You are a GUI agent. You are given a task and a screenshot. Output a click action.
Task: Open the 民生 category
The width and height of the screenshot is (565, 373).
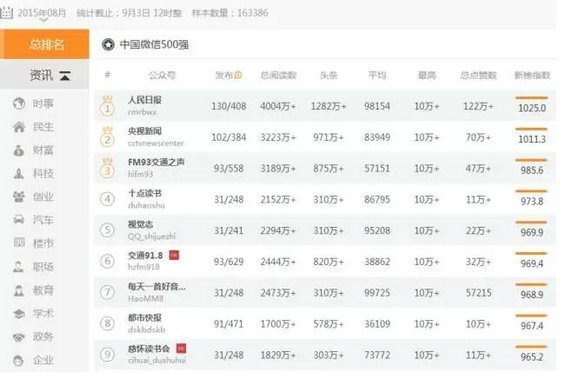(43, 127)
